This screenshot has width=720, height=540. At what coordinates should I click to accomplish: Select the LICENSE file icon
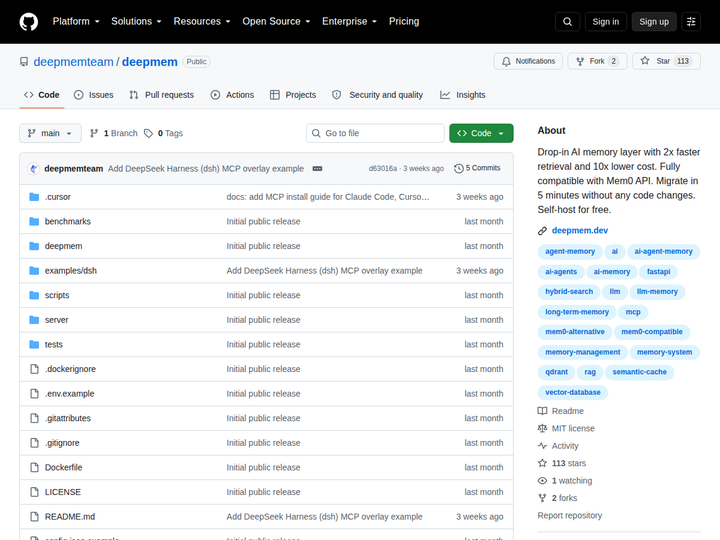tap(34, 492)
